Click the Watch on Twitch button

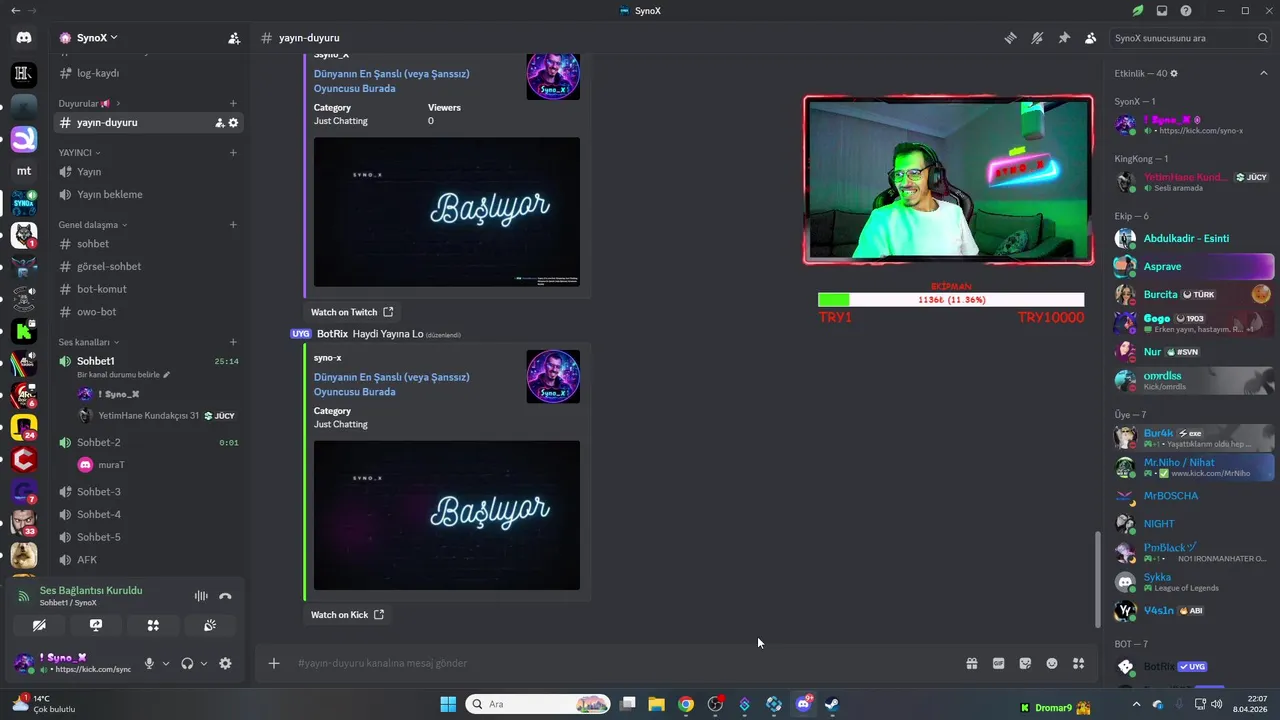[352, 312]
